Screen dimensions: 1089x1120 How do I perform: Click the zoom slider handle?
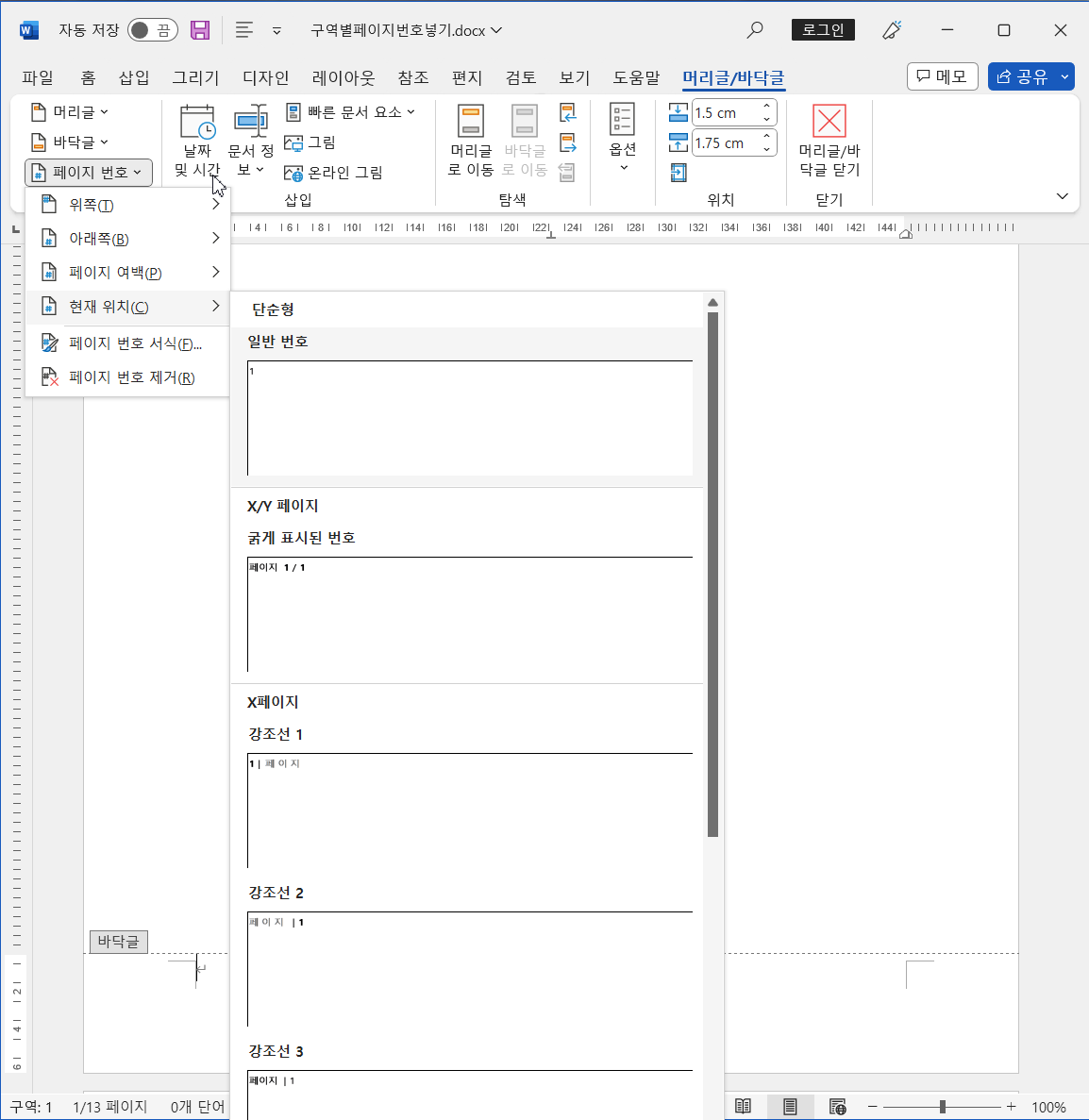(943, 1107)
